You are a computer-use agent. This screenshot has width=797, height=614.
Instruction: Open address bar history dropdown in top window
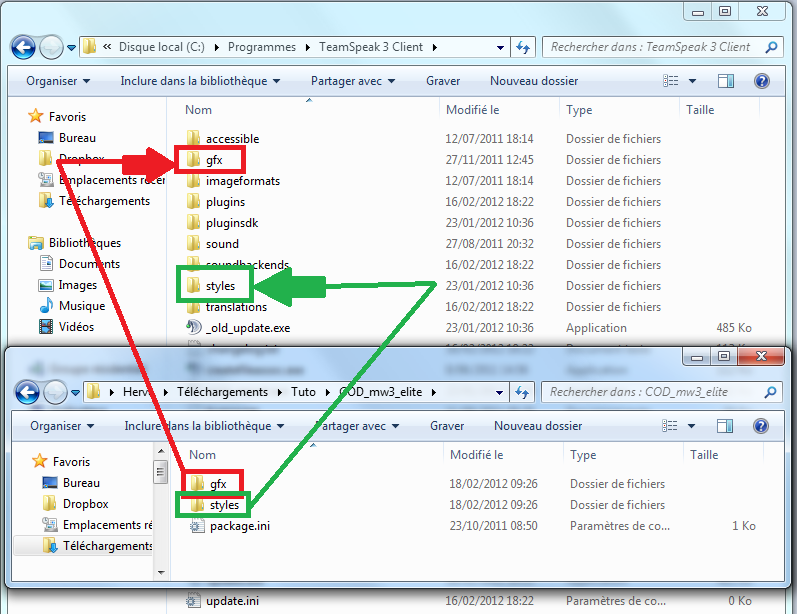(x=500, y=48)
